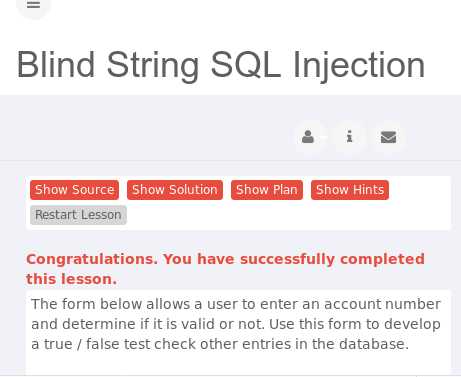Click 'this lesson.' in the red message
The width and height of the screenshot is (461, 377).
coord(72,279)
